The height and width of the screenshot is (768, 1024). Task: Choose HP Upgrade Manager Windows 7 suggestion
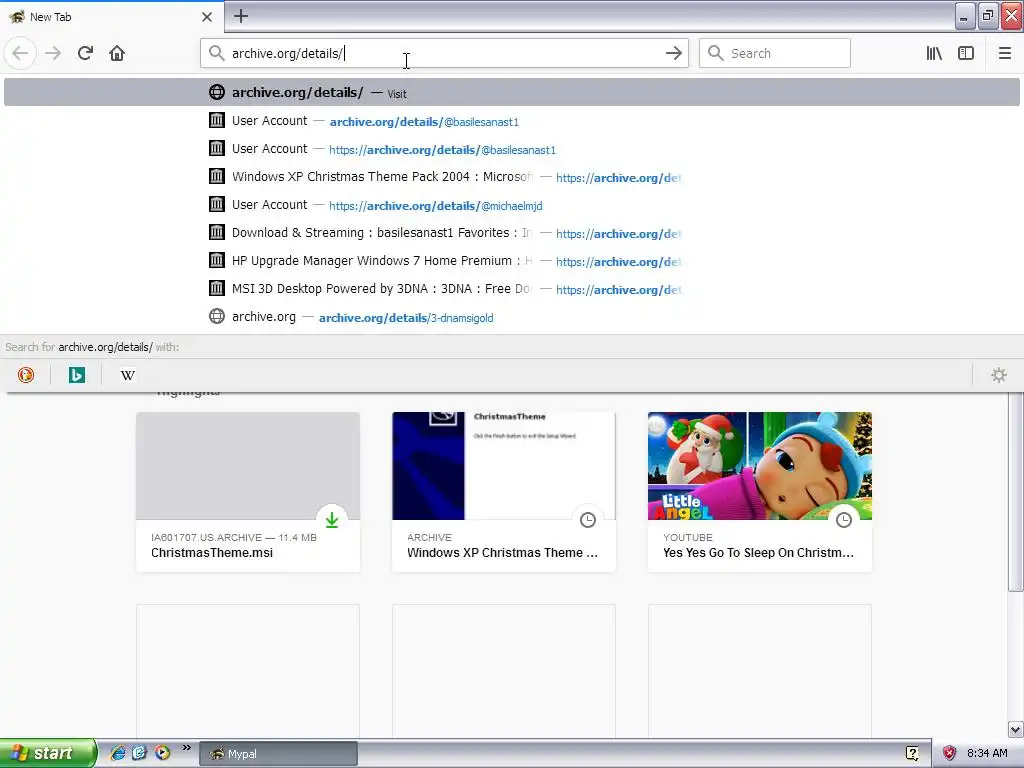coord(511,261)
